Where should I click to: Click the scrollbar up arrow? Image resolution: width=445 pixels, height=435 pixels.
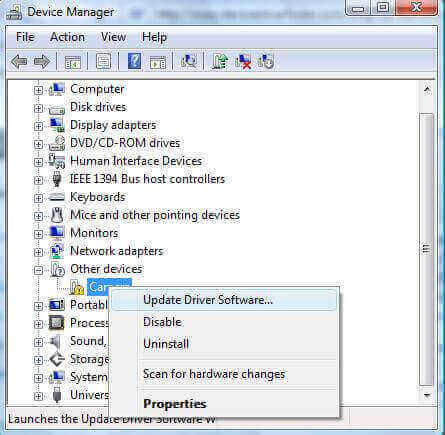[427, 89]
